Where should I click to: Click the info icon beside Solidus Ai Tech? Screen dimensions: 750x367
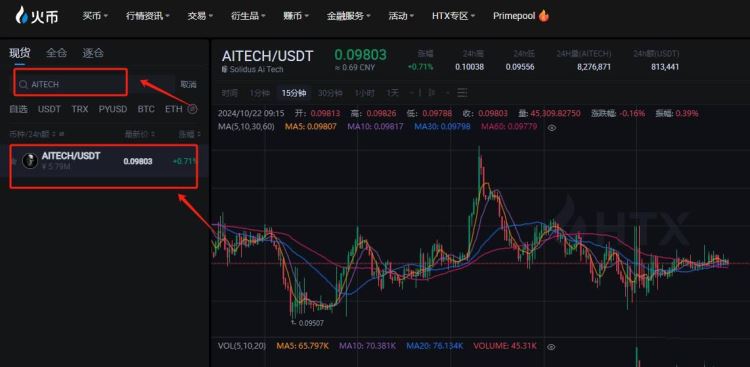(224, 69)
